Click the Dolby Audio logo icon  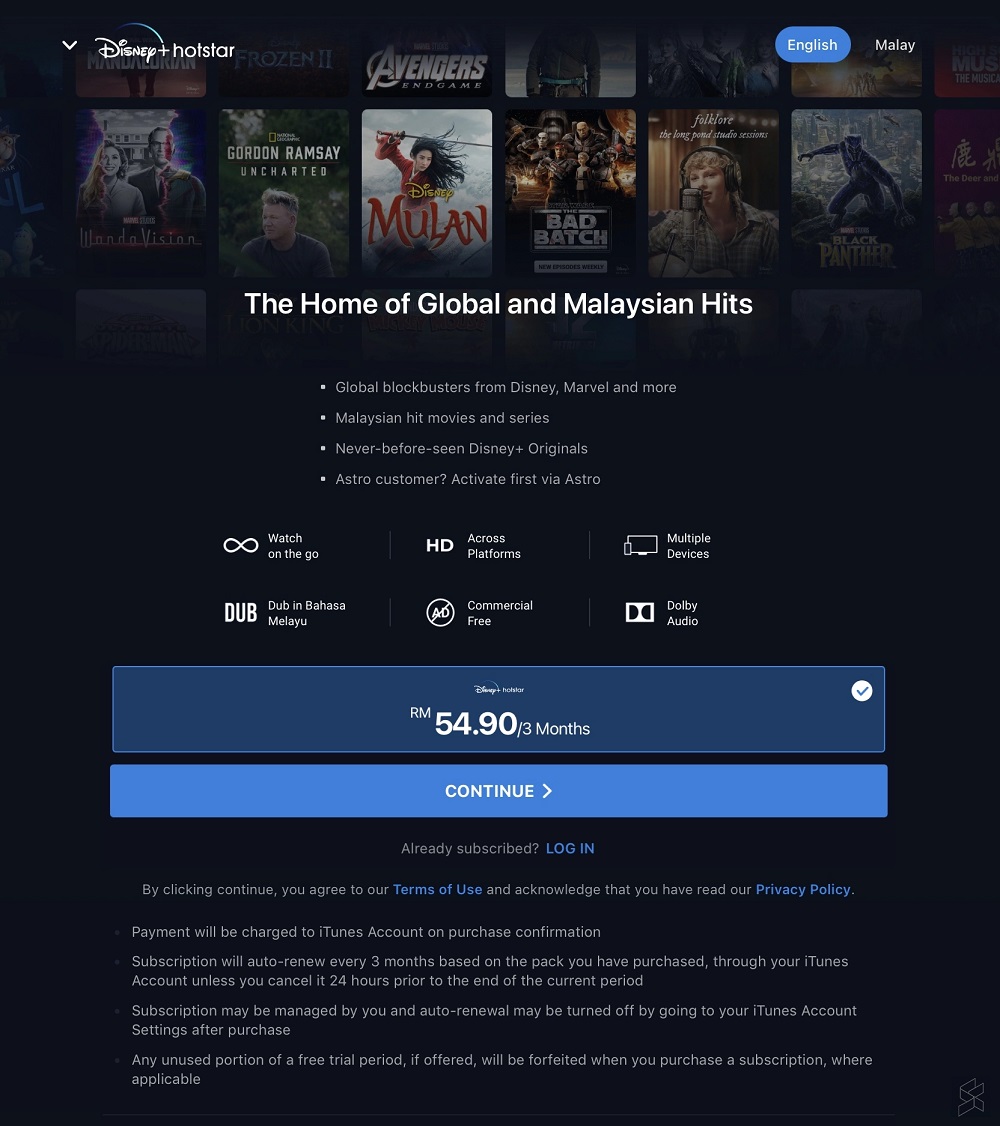click(640, 613)
